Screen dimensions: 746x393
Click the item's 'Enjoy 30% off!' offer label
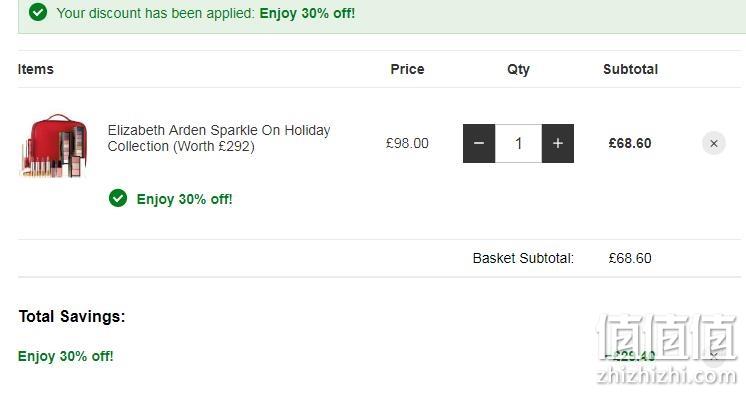[x=185, y=199]
